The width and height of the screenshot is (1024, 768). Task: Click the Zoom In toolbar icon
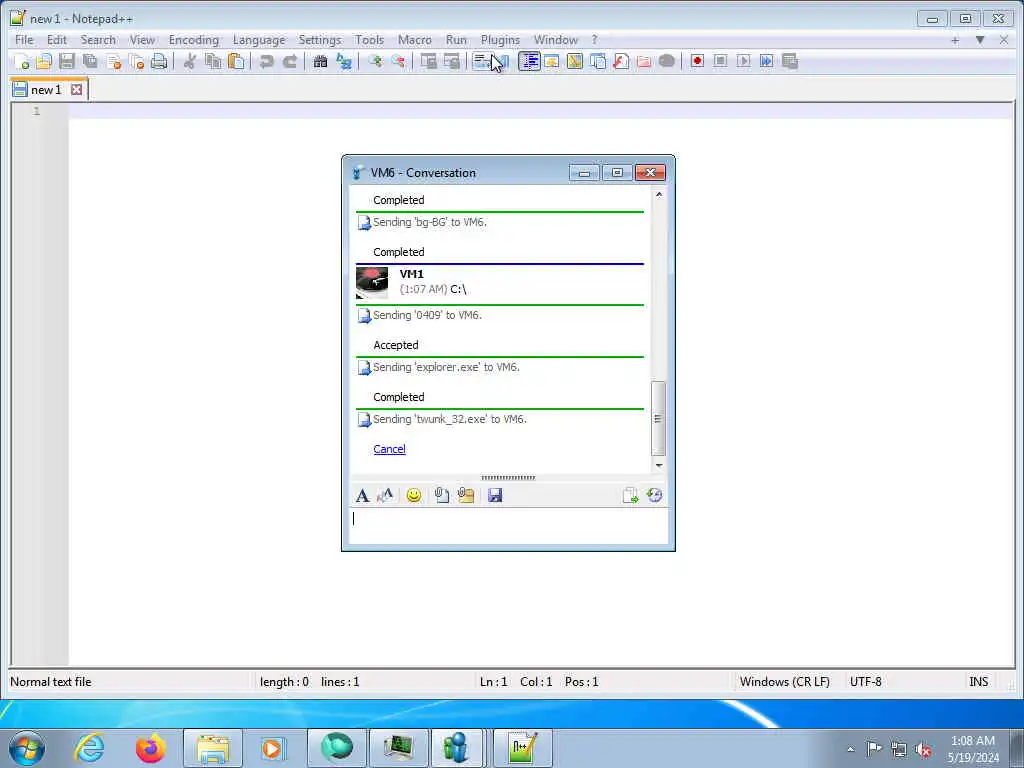[375, 61]
